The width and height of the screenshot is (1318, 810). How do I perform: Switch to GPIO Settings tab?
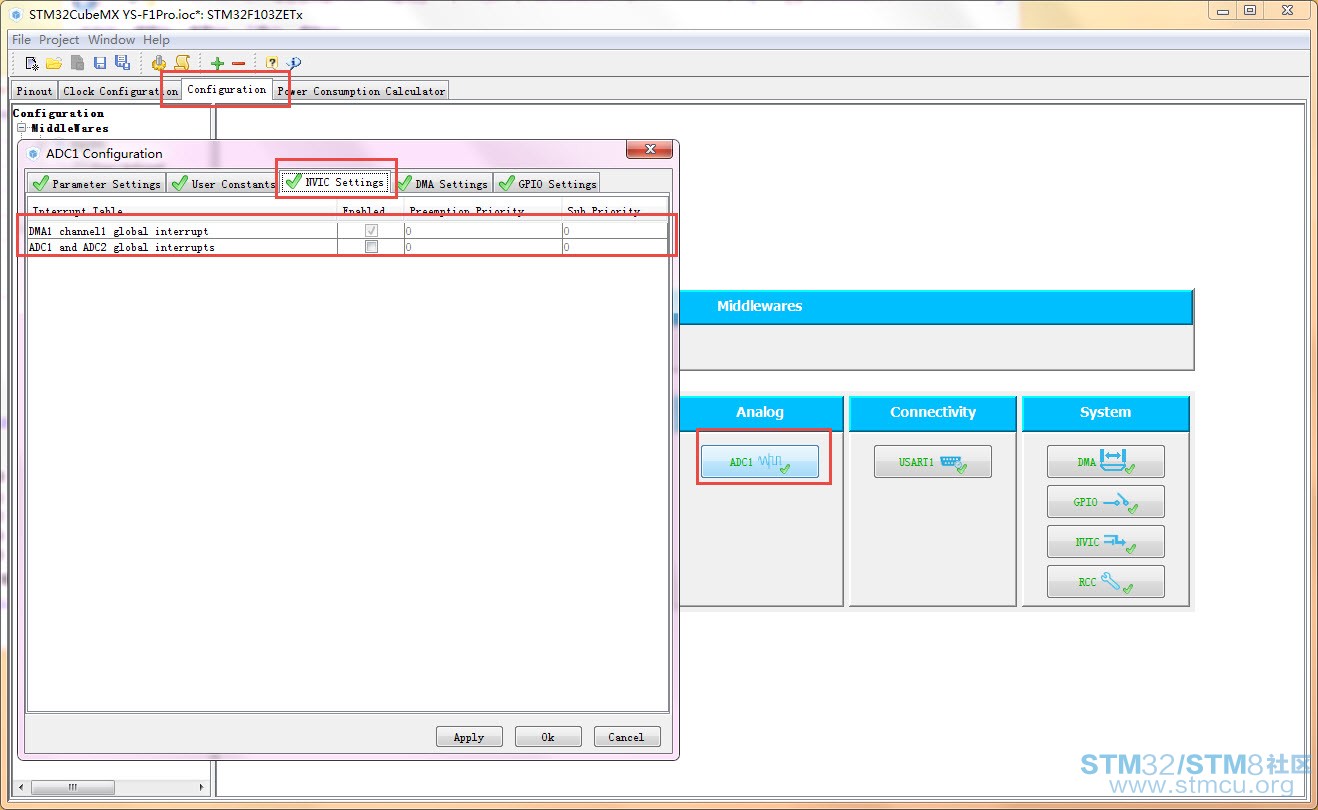tap(547, 183)
